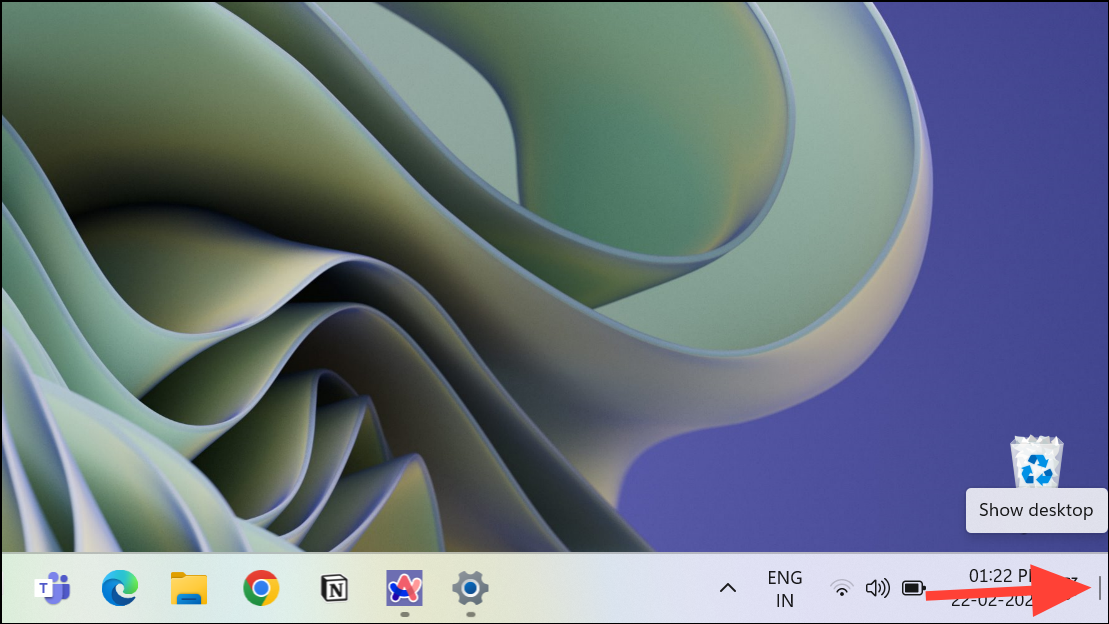
Task: Click the Wi-Fi network icon
Action: 841,589
